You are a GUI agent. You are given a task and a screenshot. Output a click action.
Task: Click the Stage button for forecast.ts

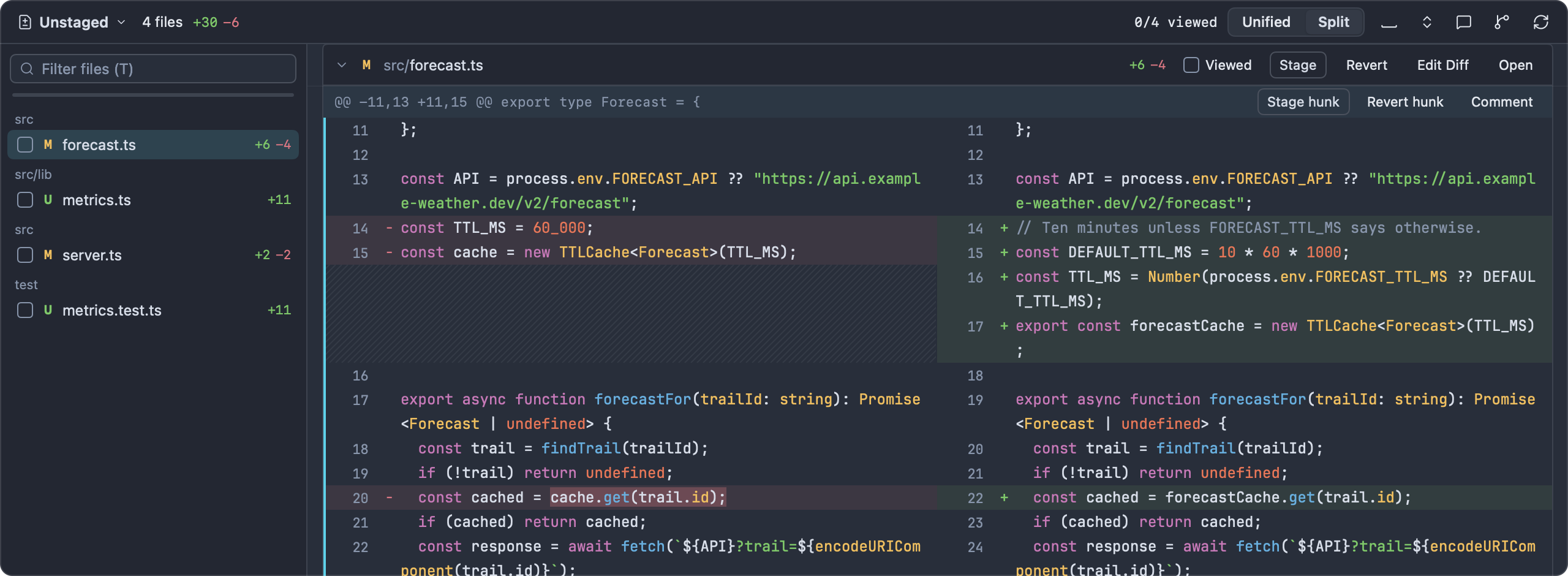1298,65
